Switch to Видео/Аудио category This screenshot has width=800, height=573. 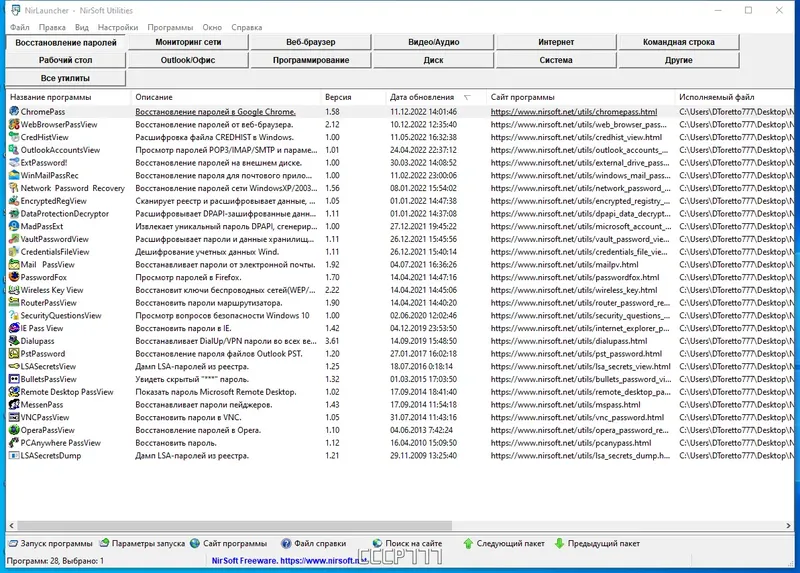[x=434, y=42]
